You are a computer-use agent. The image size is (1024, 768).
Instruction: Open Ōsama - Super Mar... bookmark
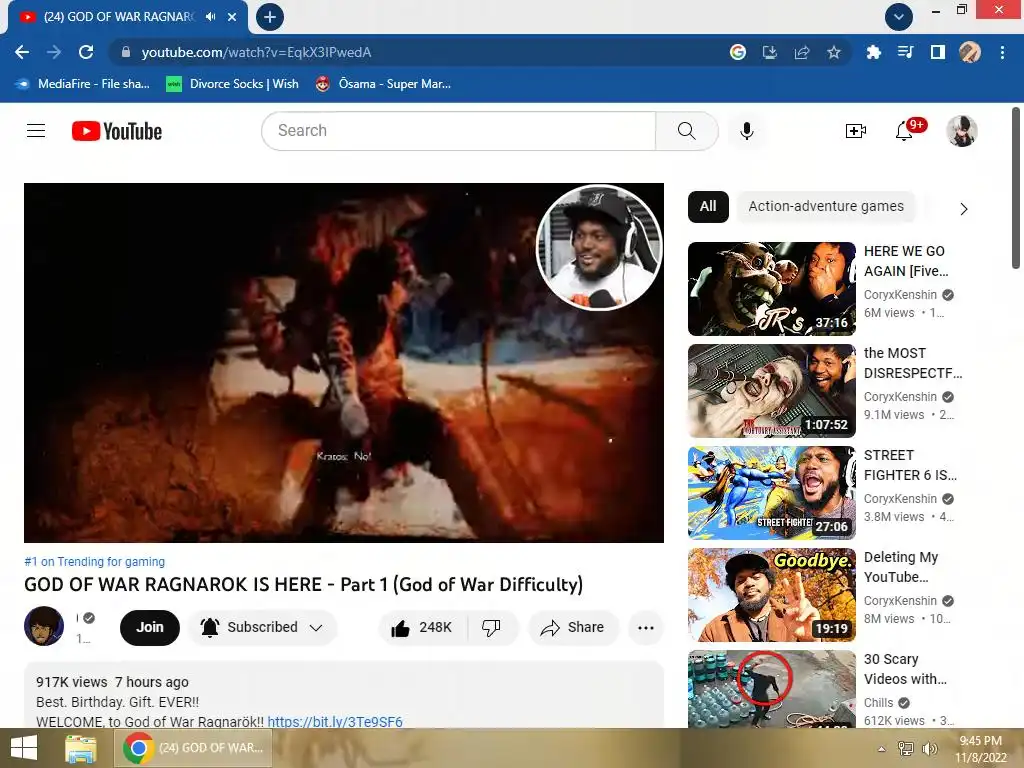[383, 84]
